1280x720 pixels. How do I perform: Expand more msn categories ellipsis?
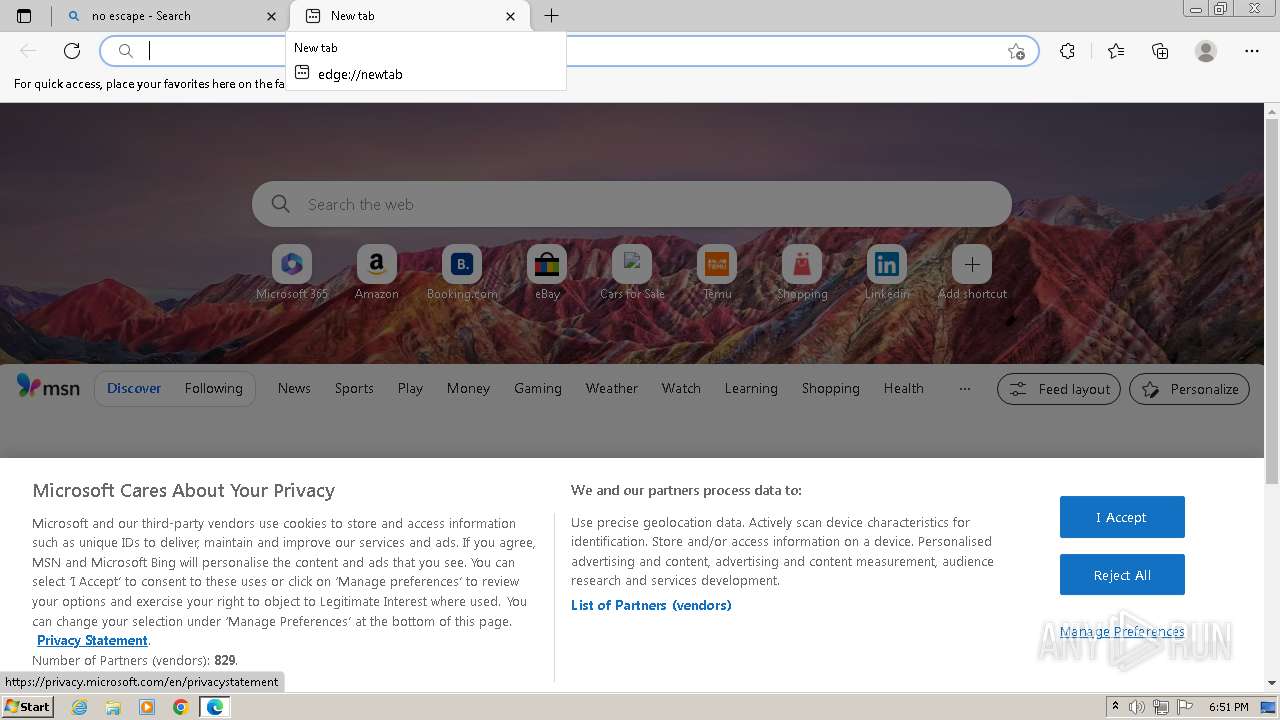tap(964, 389)
